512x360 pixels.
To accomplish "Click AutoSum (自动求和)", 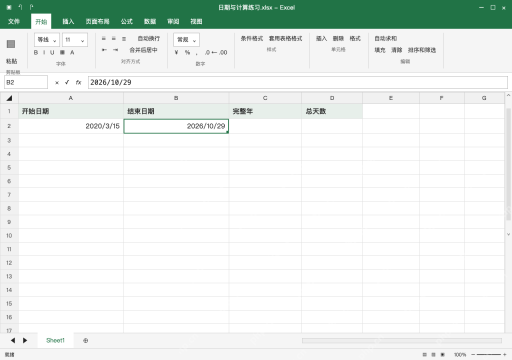I will coord(386,39).
